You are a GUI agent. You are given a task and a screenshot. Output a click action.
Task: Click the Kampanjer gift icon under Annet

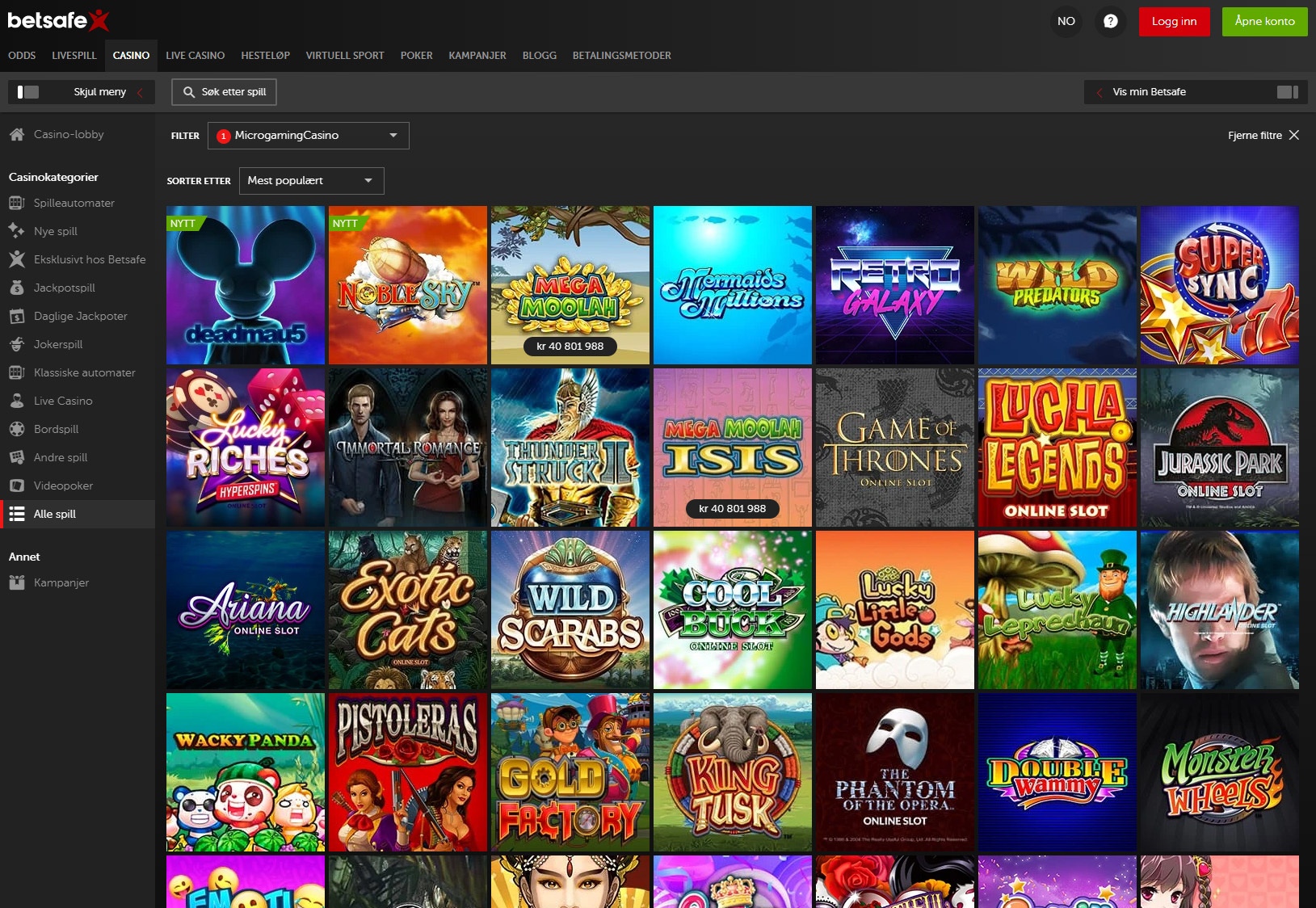[x=16, y=582]
